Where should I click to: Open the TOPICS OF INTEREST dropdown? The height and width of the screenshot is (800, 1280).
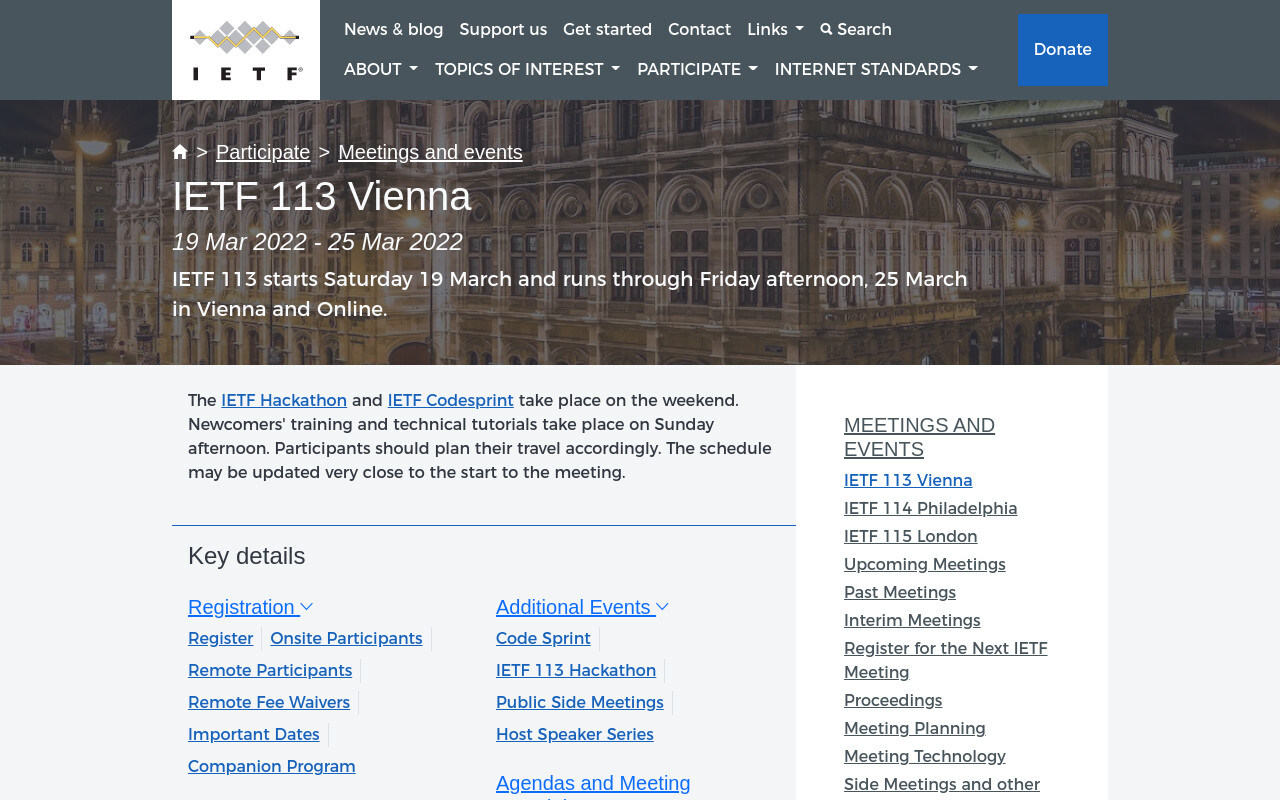[527, 69]
